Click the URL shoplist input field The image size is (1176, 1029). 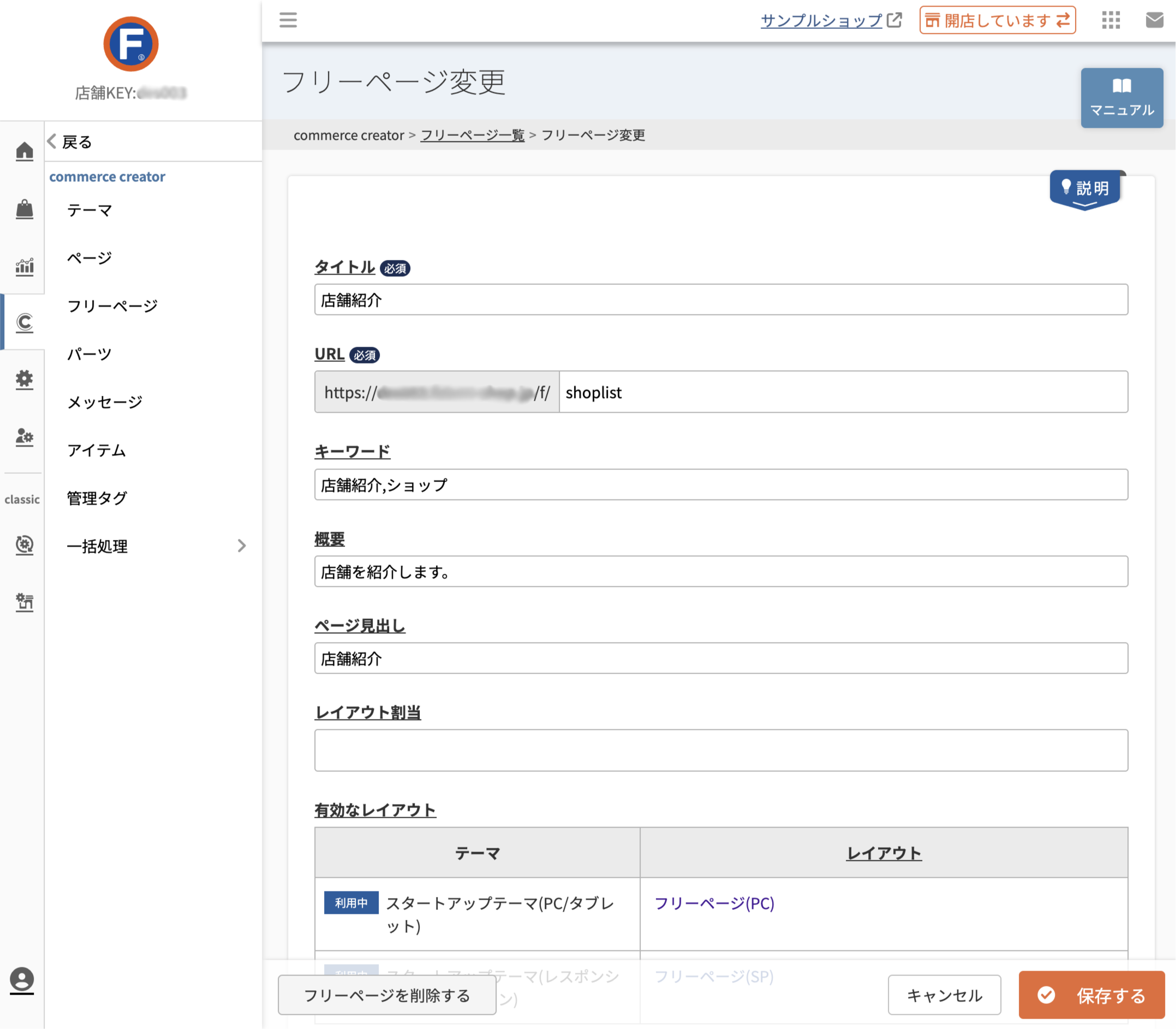(x=843, y=392)
